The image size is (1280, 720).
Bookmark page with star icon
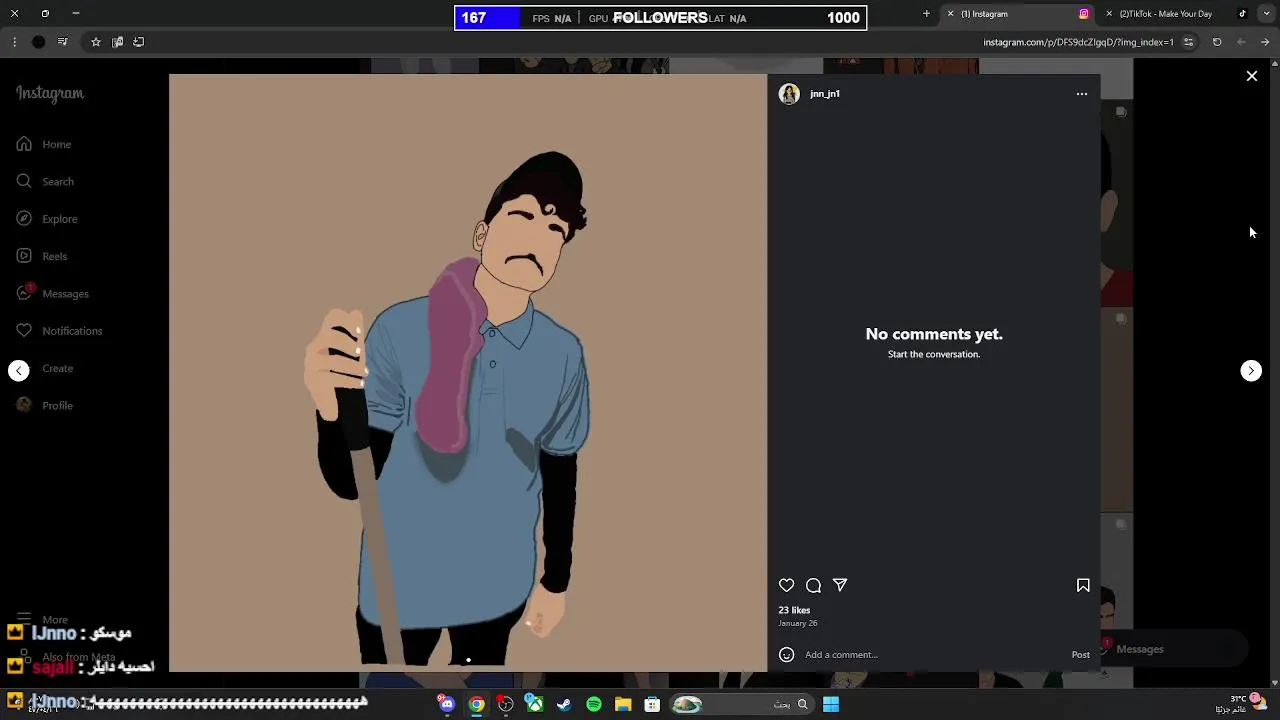click(96, 42)
